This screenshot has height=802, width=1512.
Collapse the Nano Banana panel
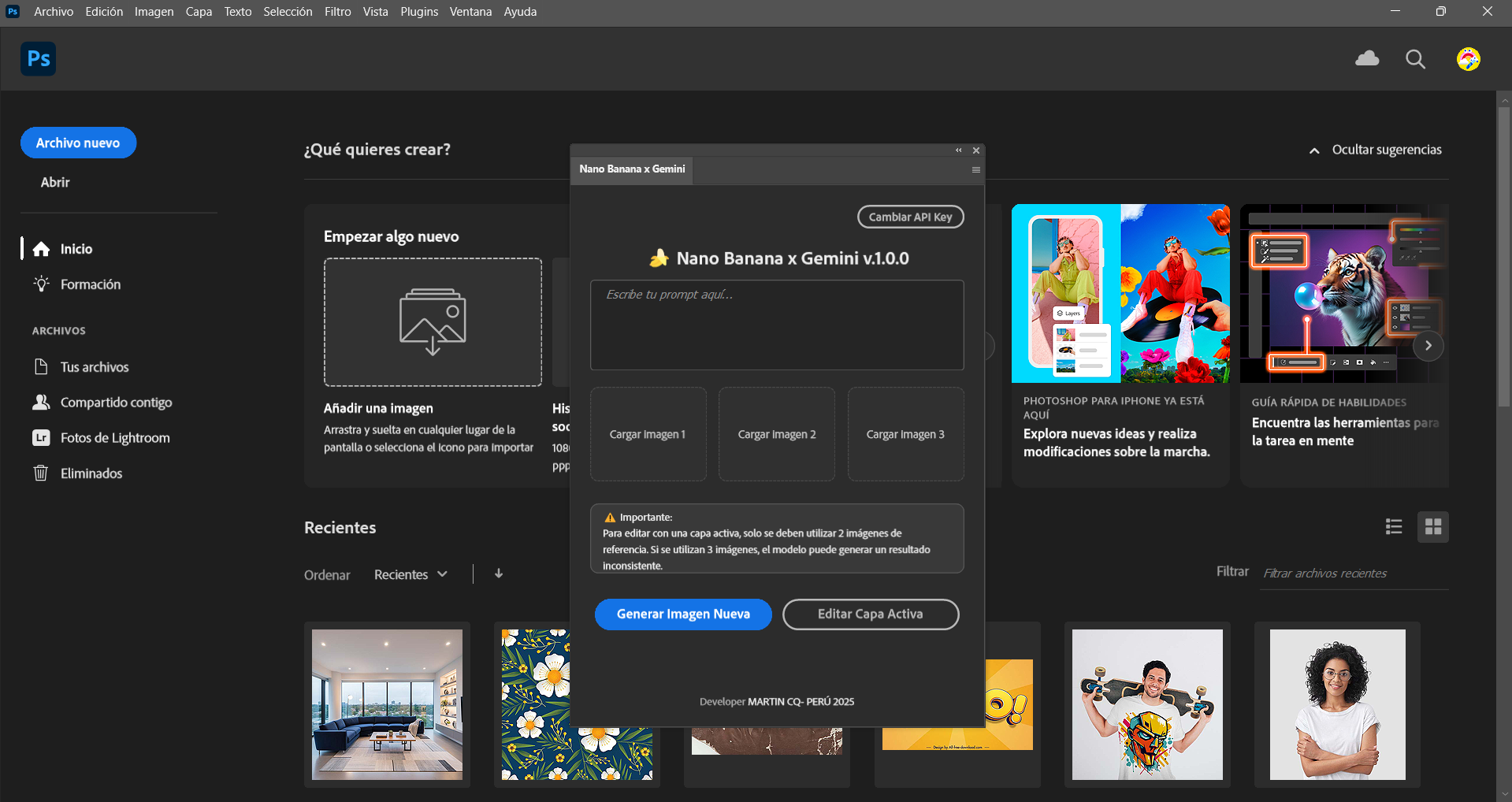959,150
